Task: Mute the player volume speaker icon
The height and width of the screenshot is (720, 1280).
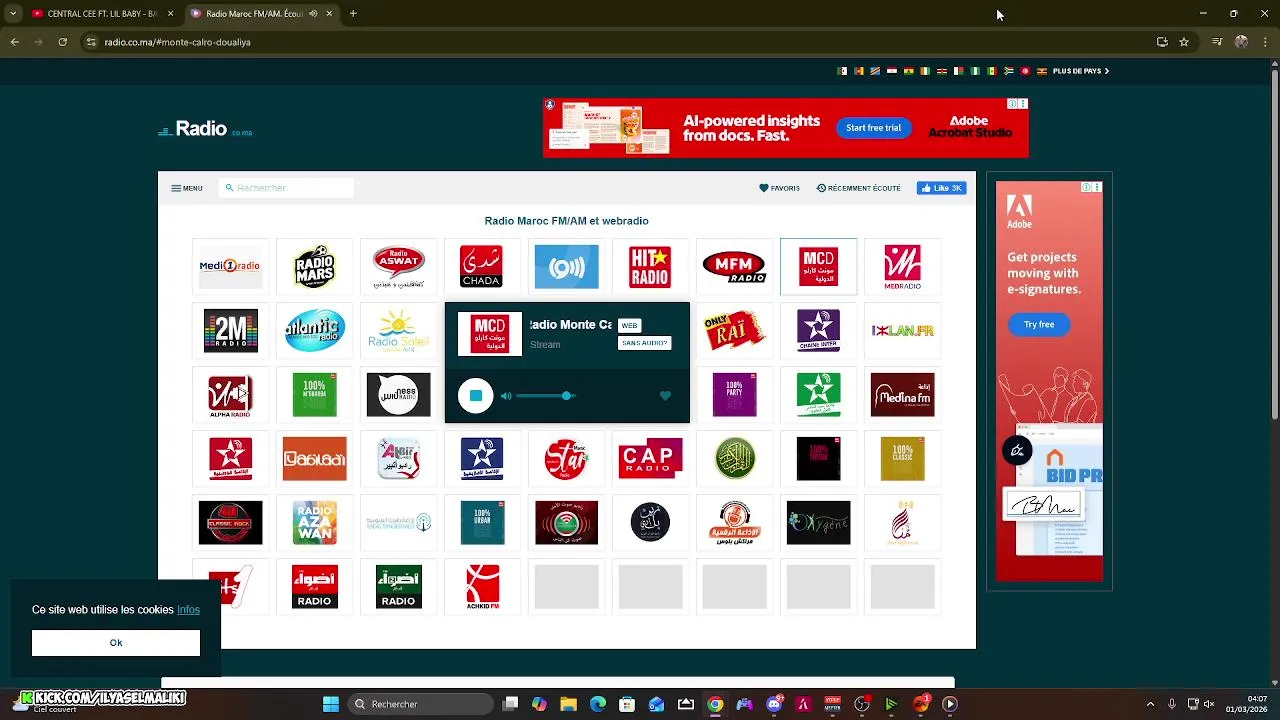Action: point(506,396)
